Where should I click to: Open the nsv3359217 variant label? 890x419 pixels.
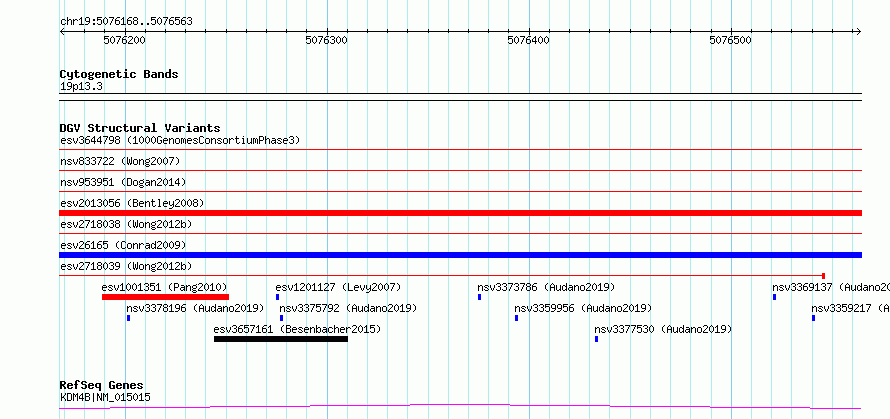pos(850,308)
